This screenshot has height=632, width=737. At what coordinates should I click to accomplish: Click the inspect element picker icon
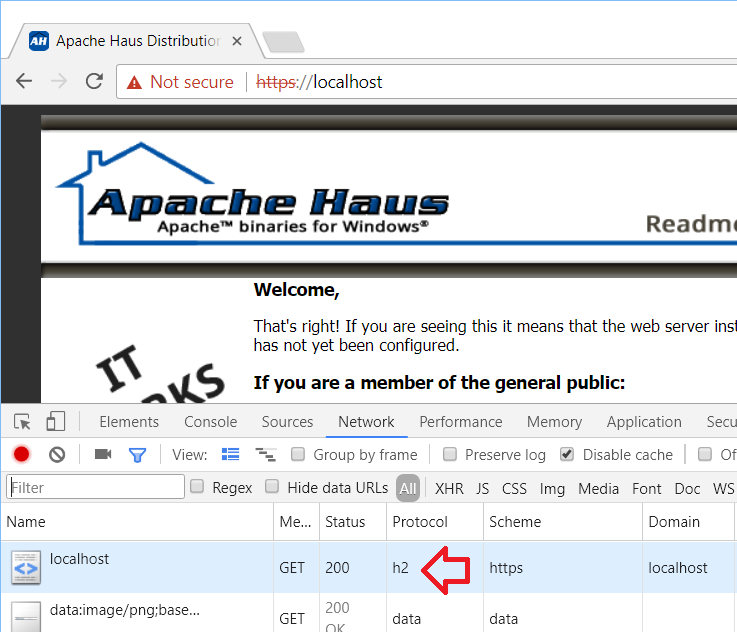pyautogui.click(x=23, y=422)
